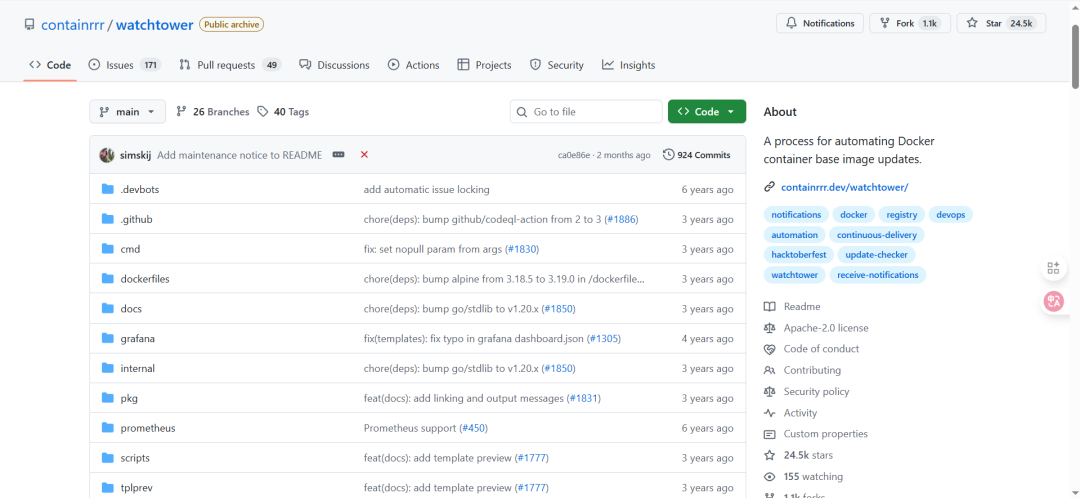Open the .devbots folder icon
The width and height of the screenshot is (1080, 498).
pyautogui.click(x=107, y=189)
